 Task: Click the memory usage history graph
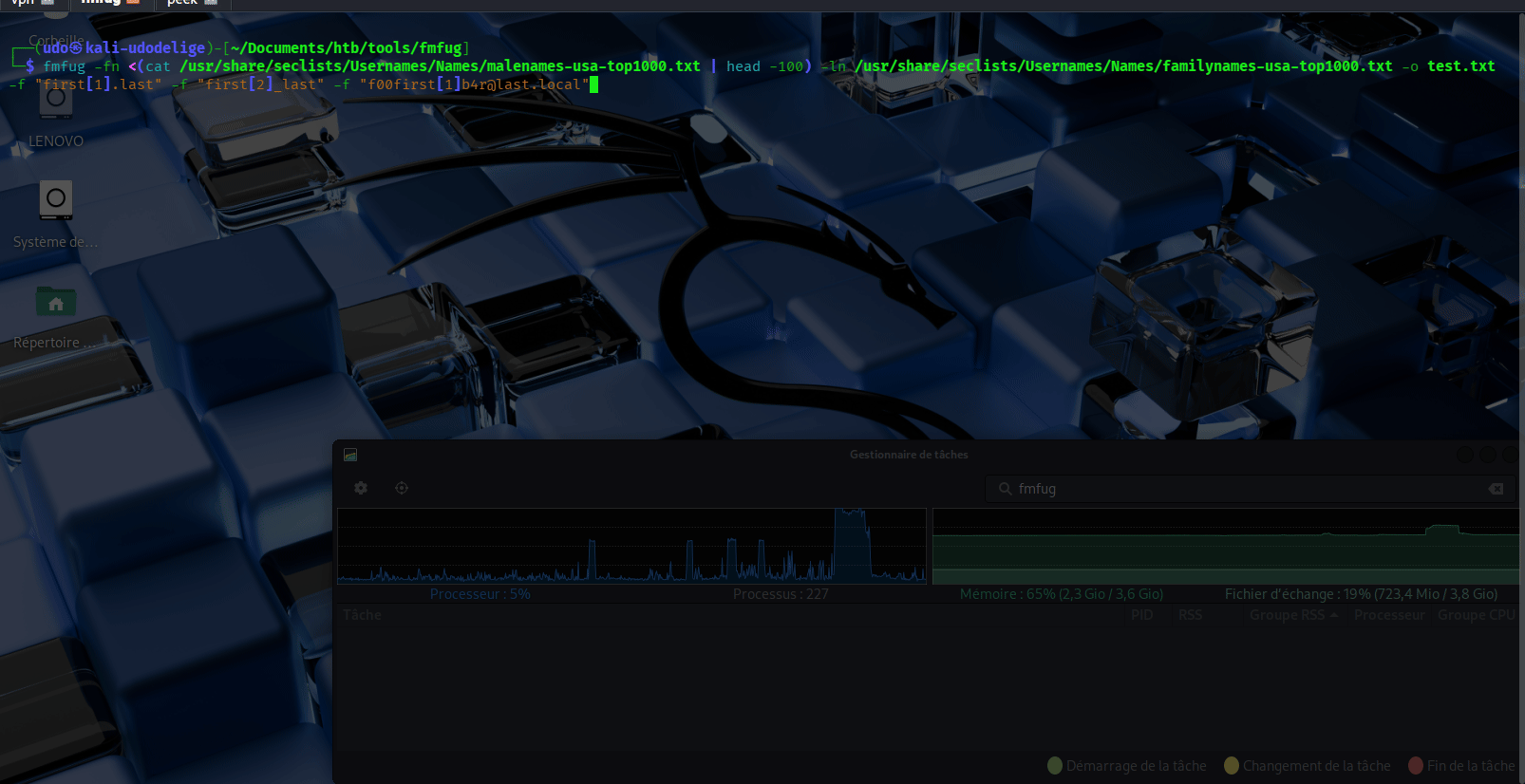click(x=1226, y=546)
